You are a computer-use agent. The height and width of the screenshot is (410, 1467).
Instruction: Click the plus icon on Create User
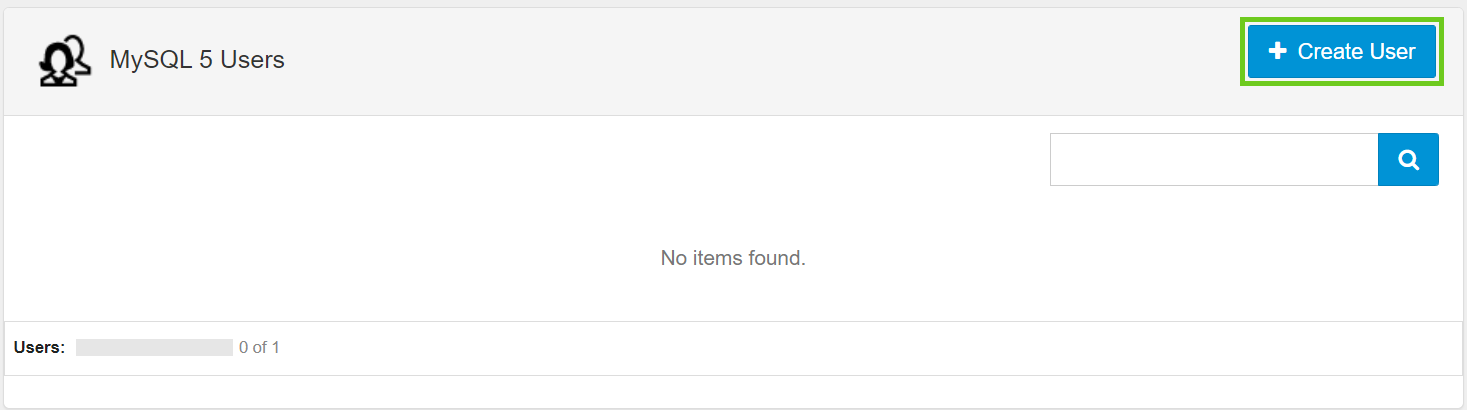tap(1277, 52)
